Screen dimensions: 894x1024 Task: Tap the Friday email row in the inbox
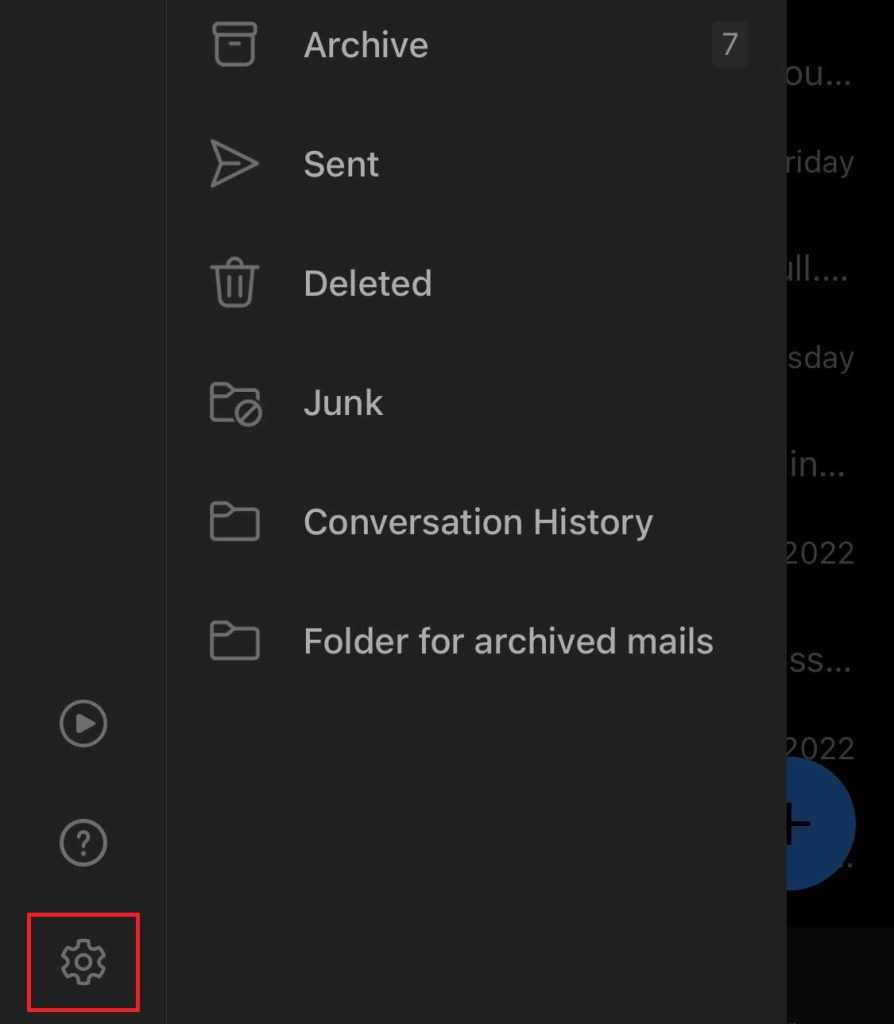point(824,162)
